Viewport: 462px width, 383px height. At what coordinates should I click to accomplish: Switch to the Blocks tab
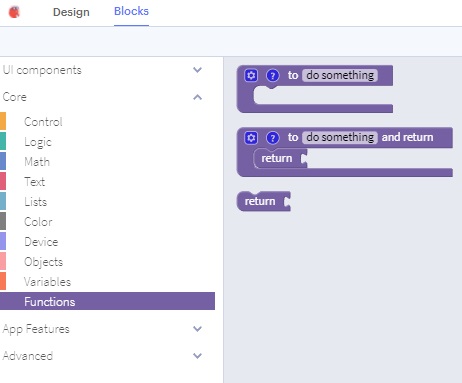tap(131, 11)
